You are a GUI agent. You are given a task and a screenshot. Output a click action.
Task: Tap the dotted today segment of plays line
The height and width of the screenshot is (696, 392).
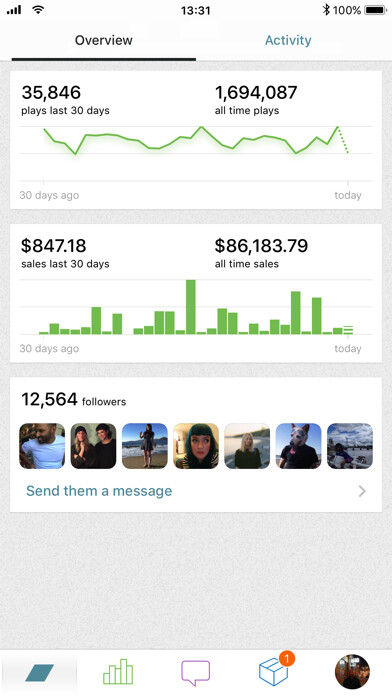(343, 140)
